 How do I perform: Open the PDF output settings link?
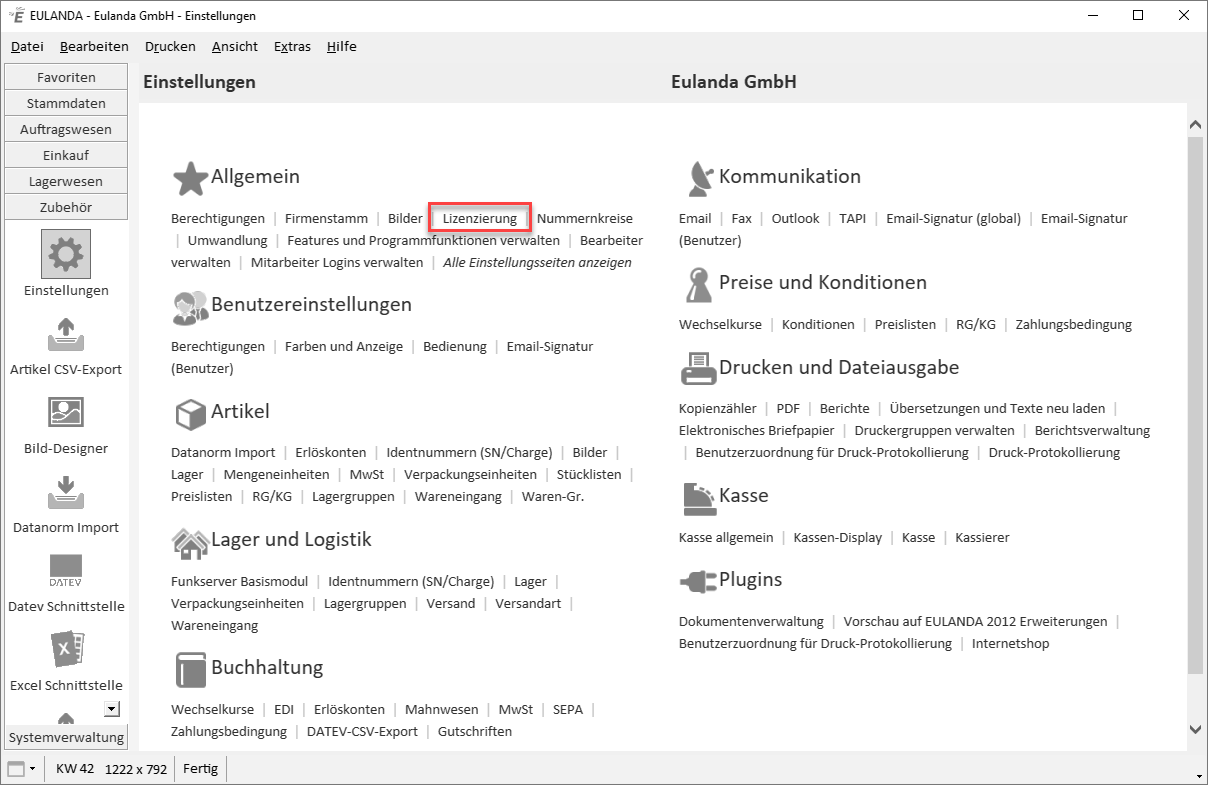[x=788, y=408]
